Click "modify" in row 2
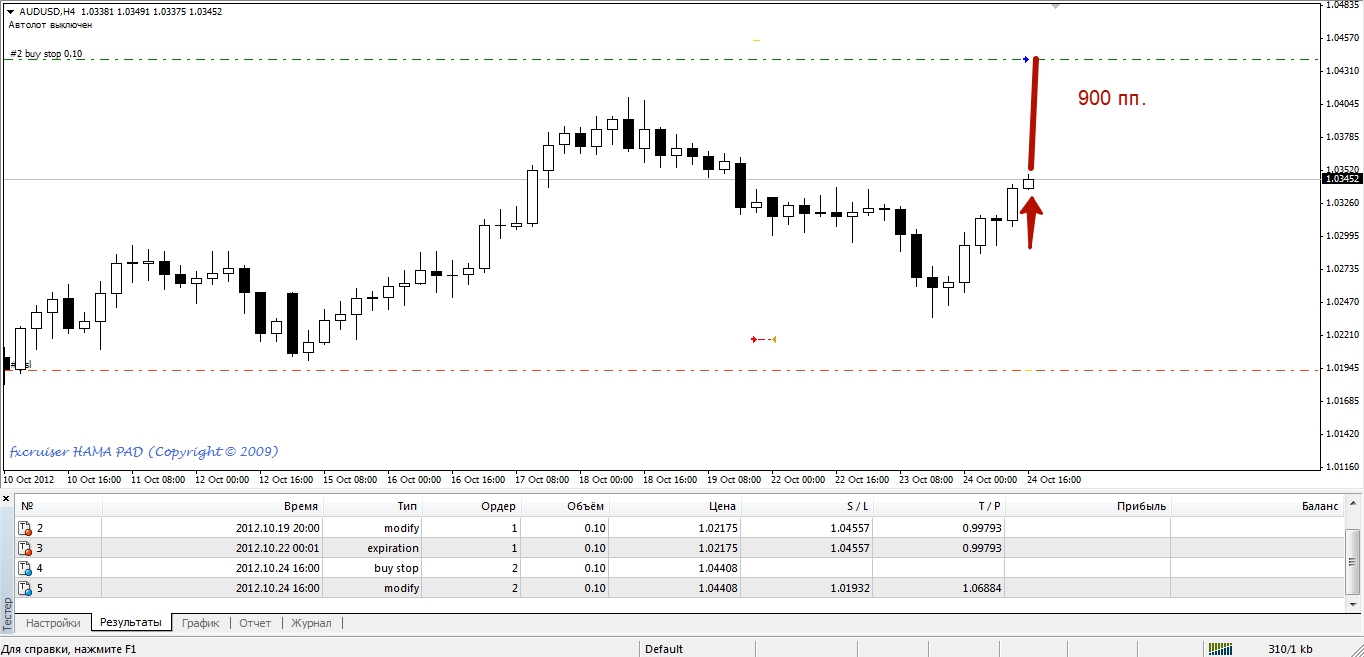Viewport: 1364px width, 657px height. [x=402, y=528]
